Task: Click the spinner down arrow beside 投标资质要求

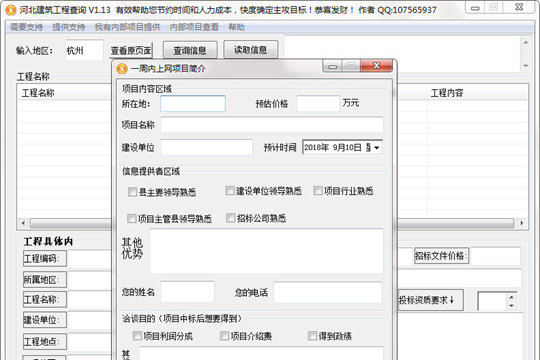Action: click(x=512, y=305)
